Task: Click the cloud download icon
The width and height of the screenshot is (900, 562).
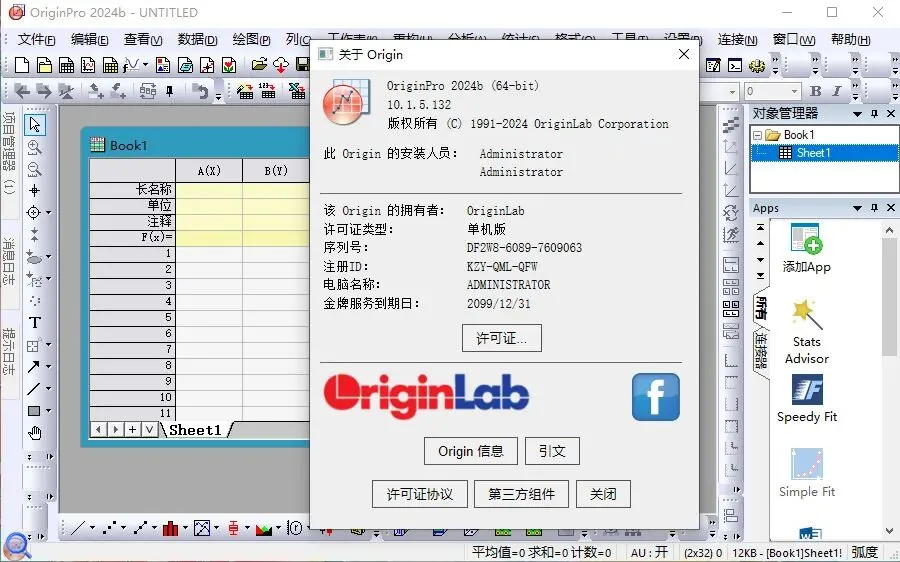Action: 281,65
